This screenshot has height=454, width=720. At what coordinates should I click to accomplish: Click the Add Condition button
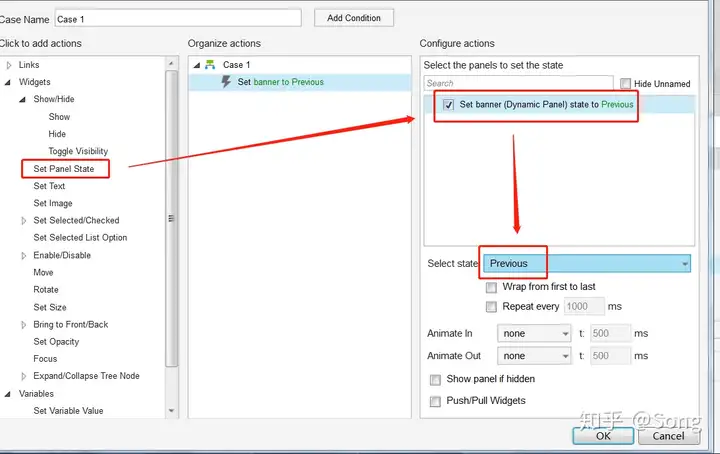pyautogui.click(x=354, y=18)
